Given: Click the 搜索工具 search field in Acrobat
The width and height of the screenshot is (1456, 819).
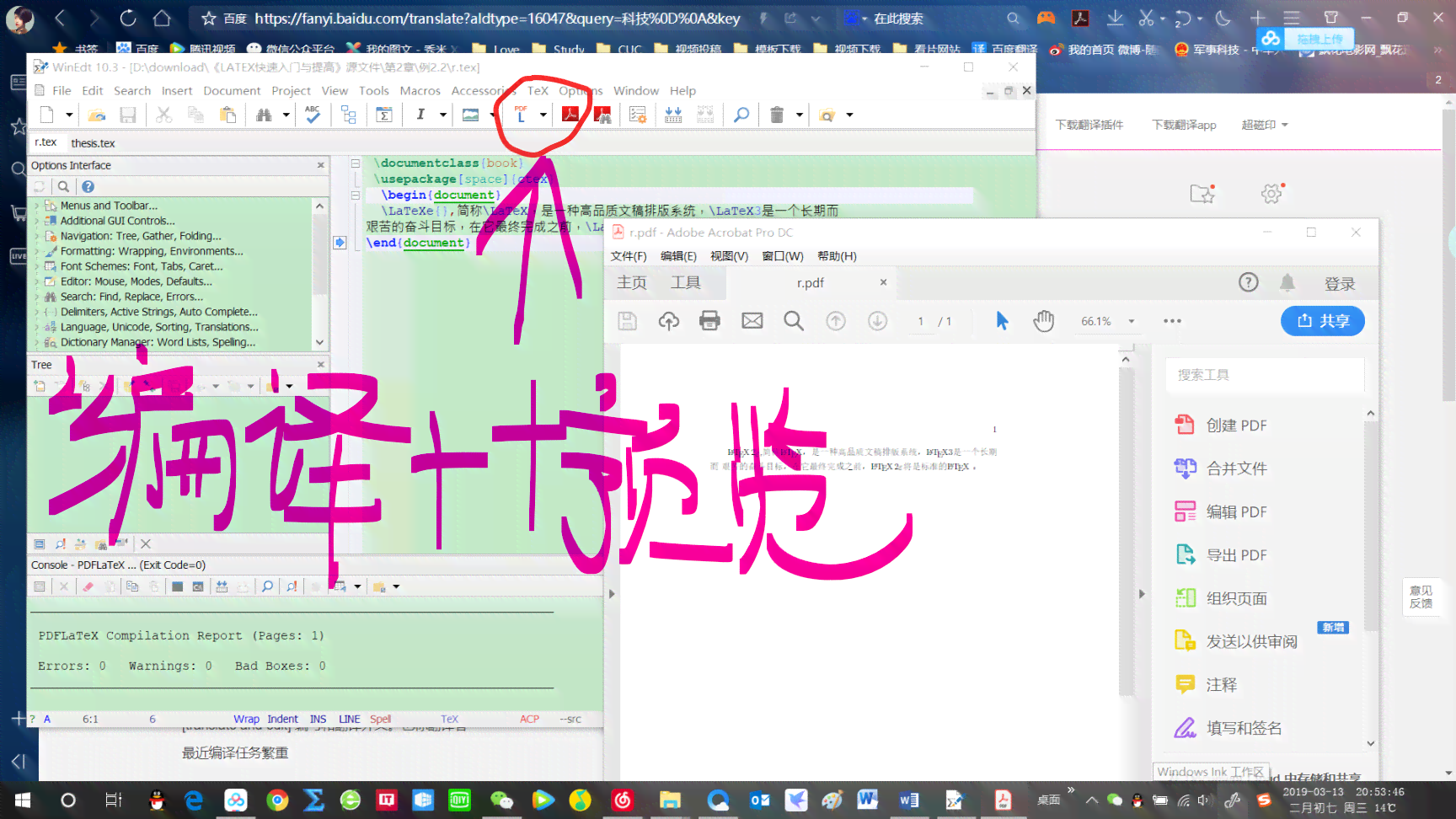Looking at the screenshot, I should click(x=1265, y=375).
